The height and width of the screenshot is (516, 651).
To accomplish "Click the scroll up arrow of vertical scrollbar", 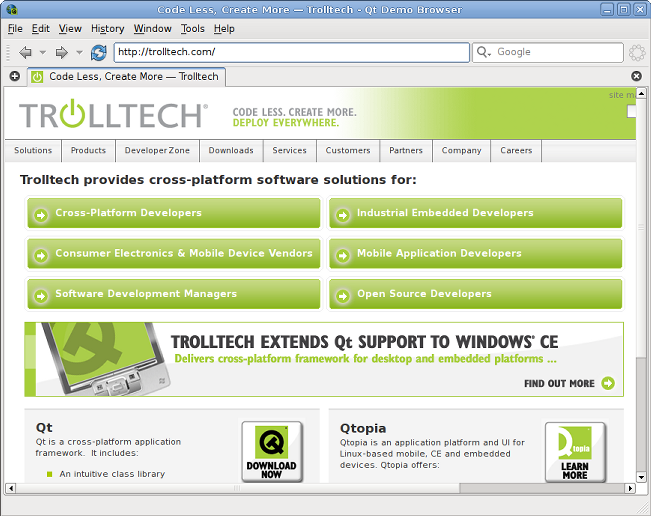I will click(641, 93).
